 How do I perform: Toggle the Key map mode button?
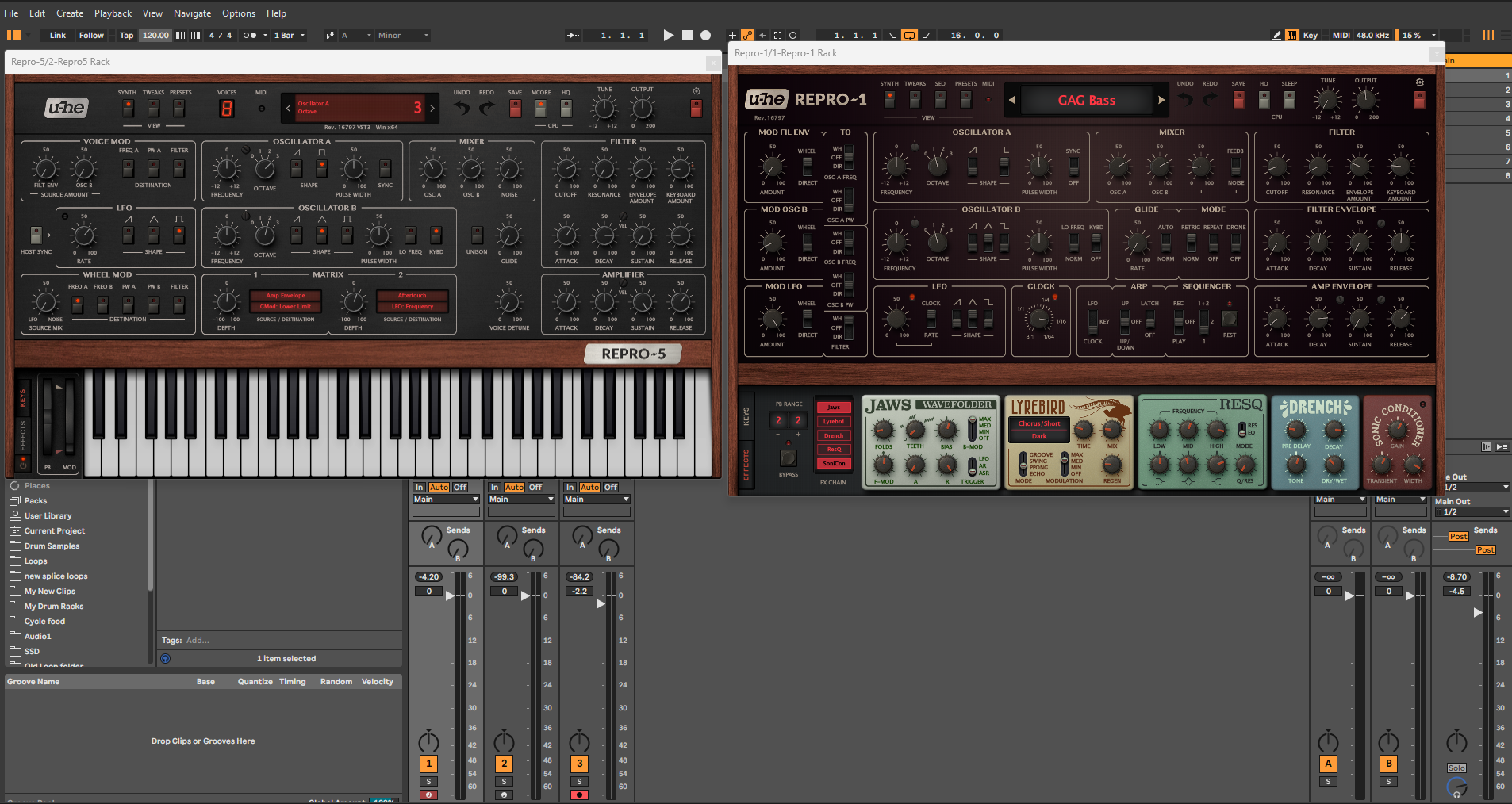[x=1311, y=35]
